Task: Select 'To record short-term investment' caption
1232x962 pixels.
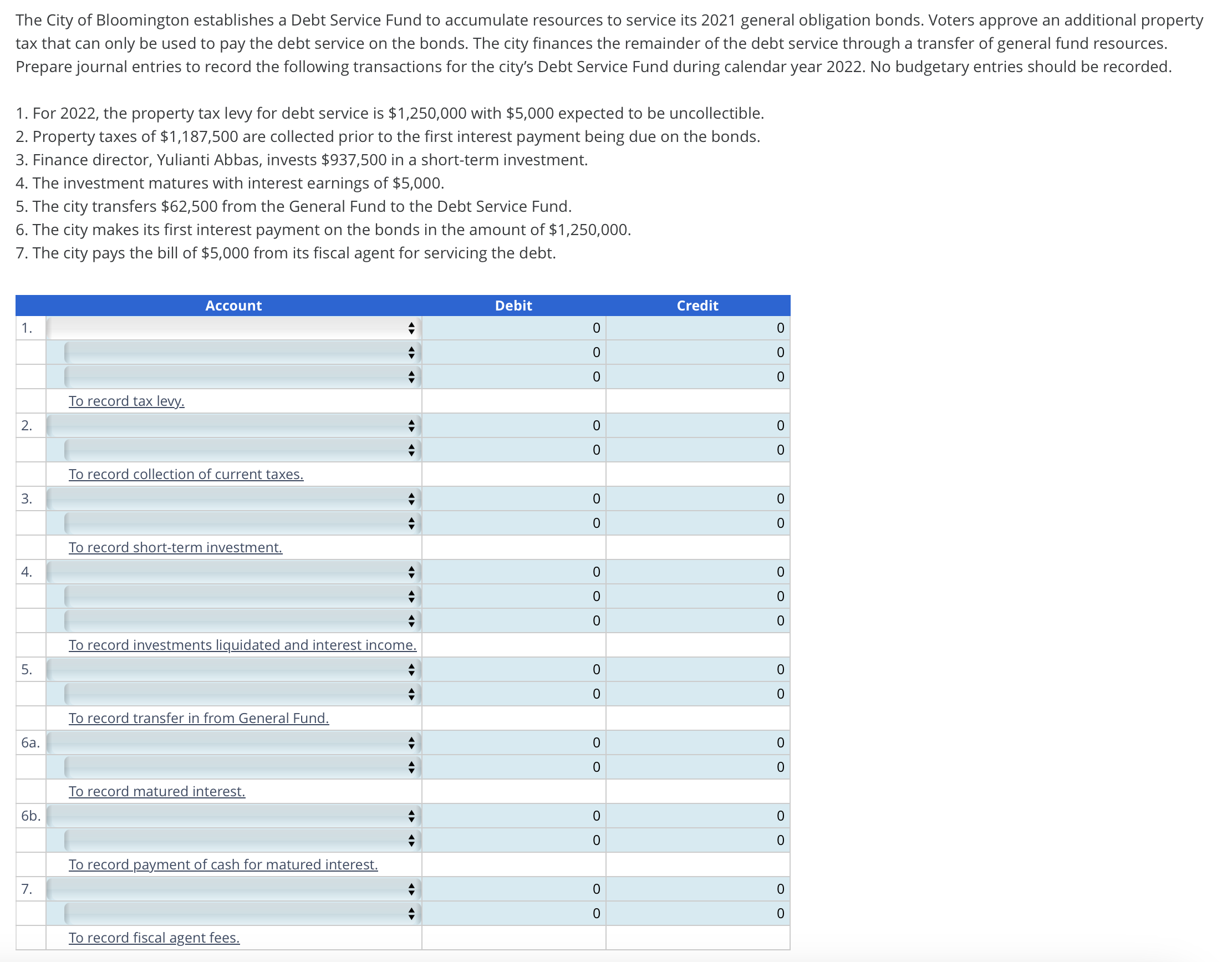Action: click(x=175, y=547)
